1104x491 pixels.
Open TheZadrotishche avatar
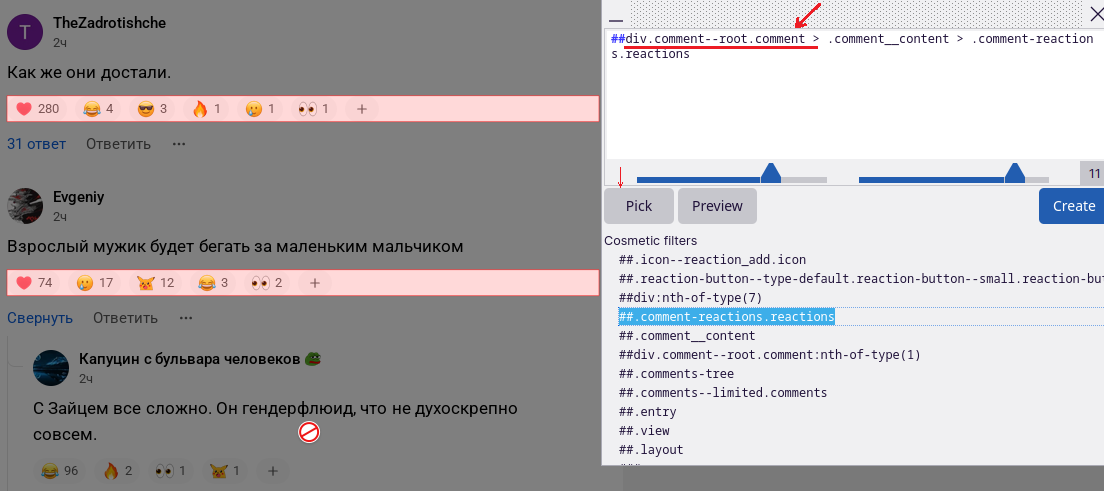[x=25, y=32]
